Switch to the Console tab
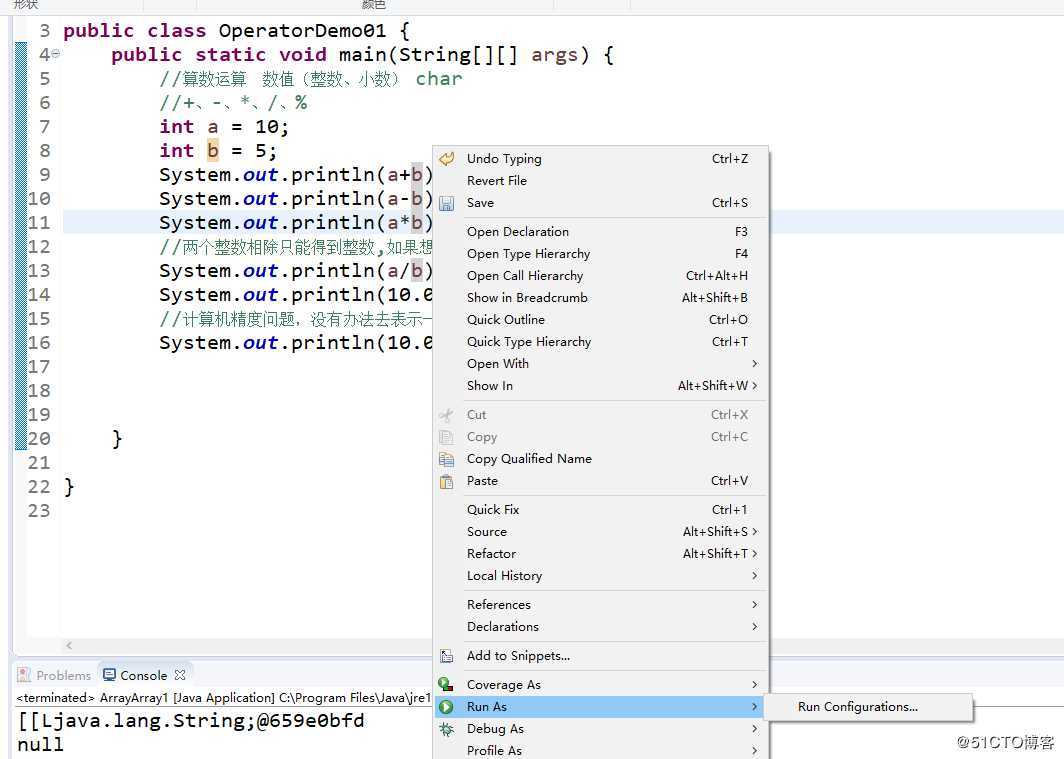 [x=144, y=675]
